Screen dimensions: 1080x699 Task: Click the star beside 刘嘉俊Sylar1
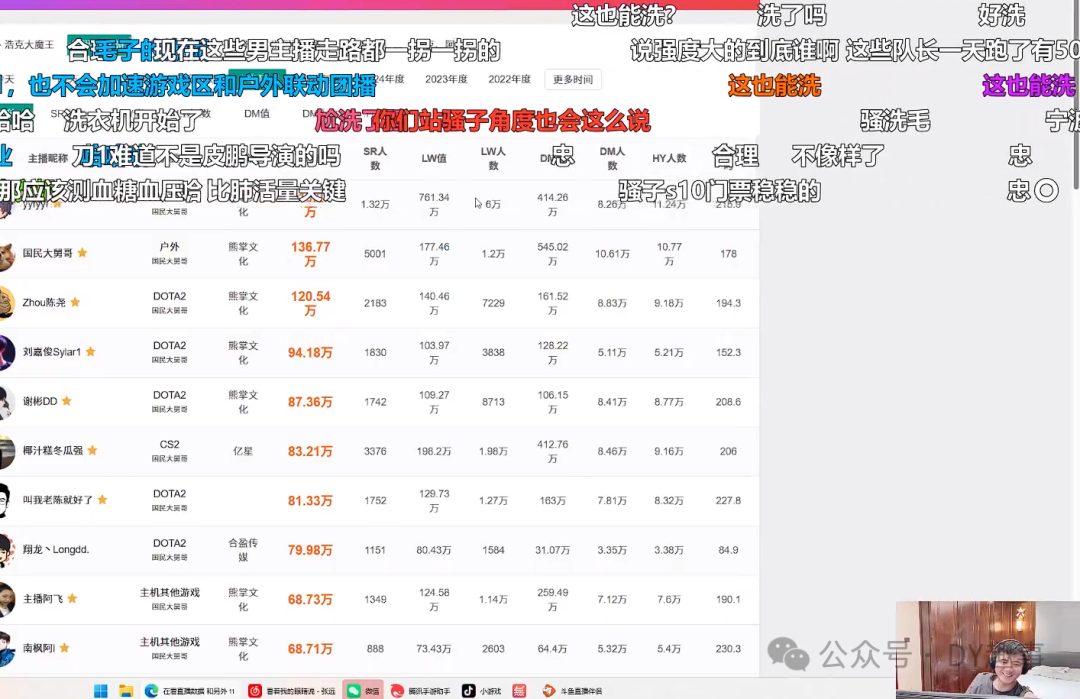pos(91,351)
